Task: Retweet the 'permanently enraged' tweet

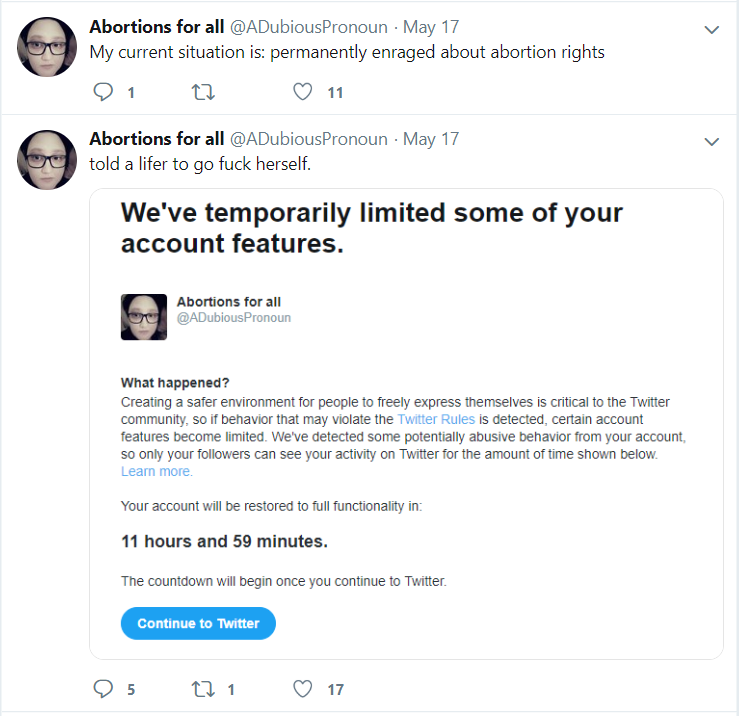Action: (203, 92)
